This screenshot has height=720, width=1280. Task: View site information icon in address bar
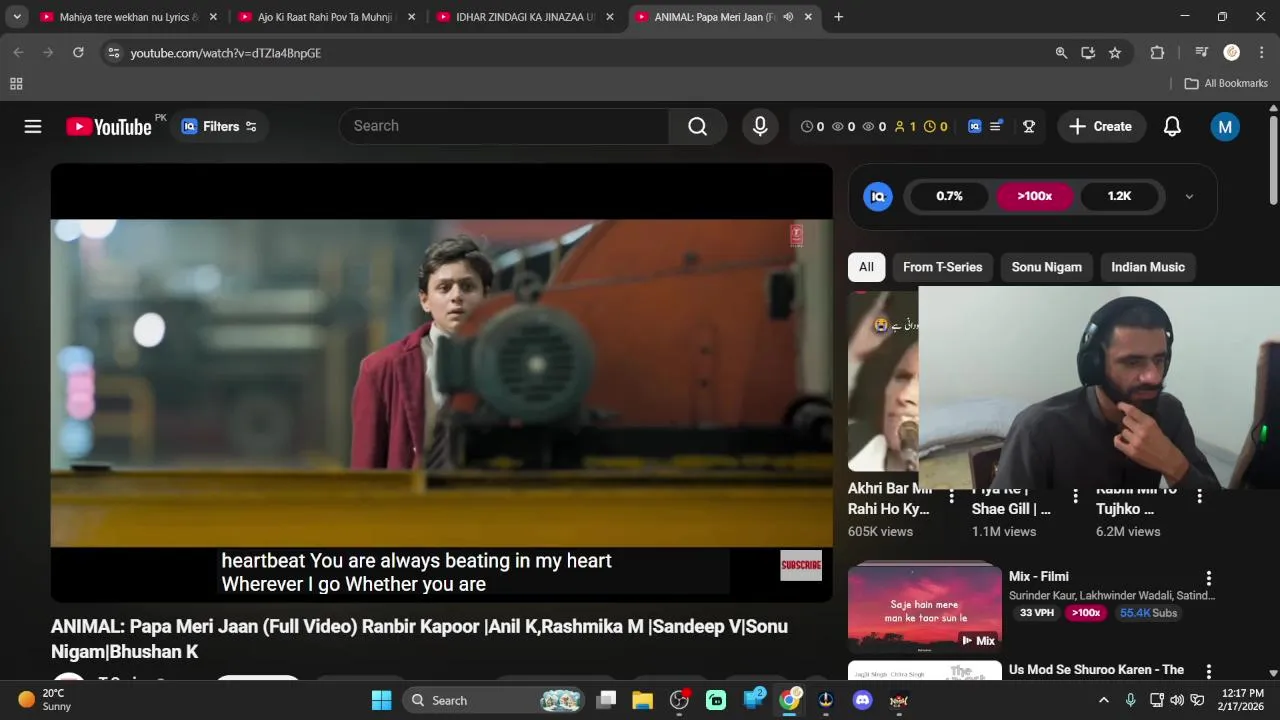[113, 53]
